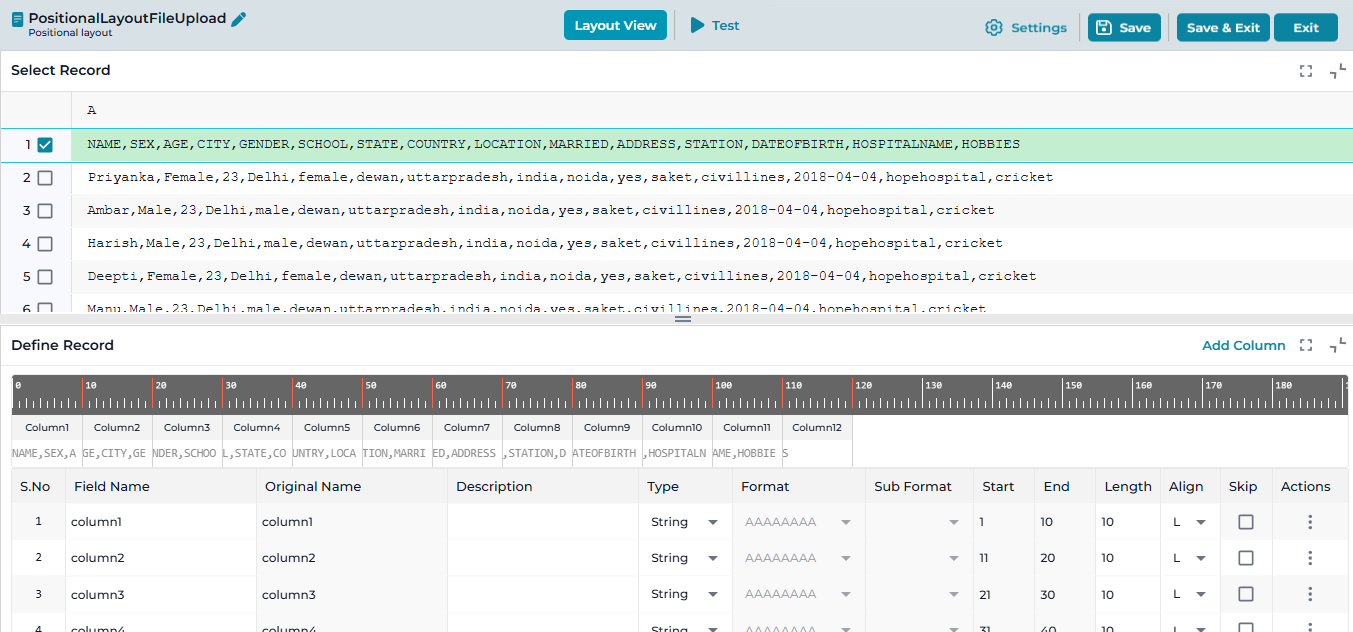Uncheck record row 1 header checkbox
1353x632 pixels.
tap(45, 145)
